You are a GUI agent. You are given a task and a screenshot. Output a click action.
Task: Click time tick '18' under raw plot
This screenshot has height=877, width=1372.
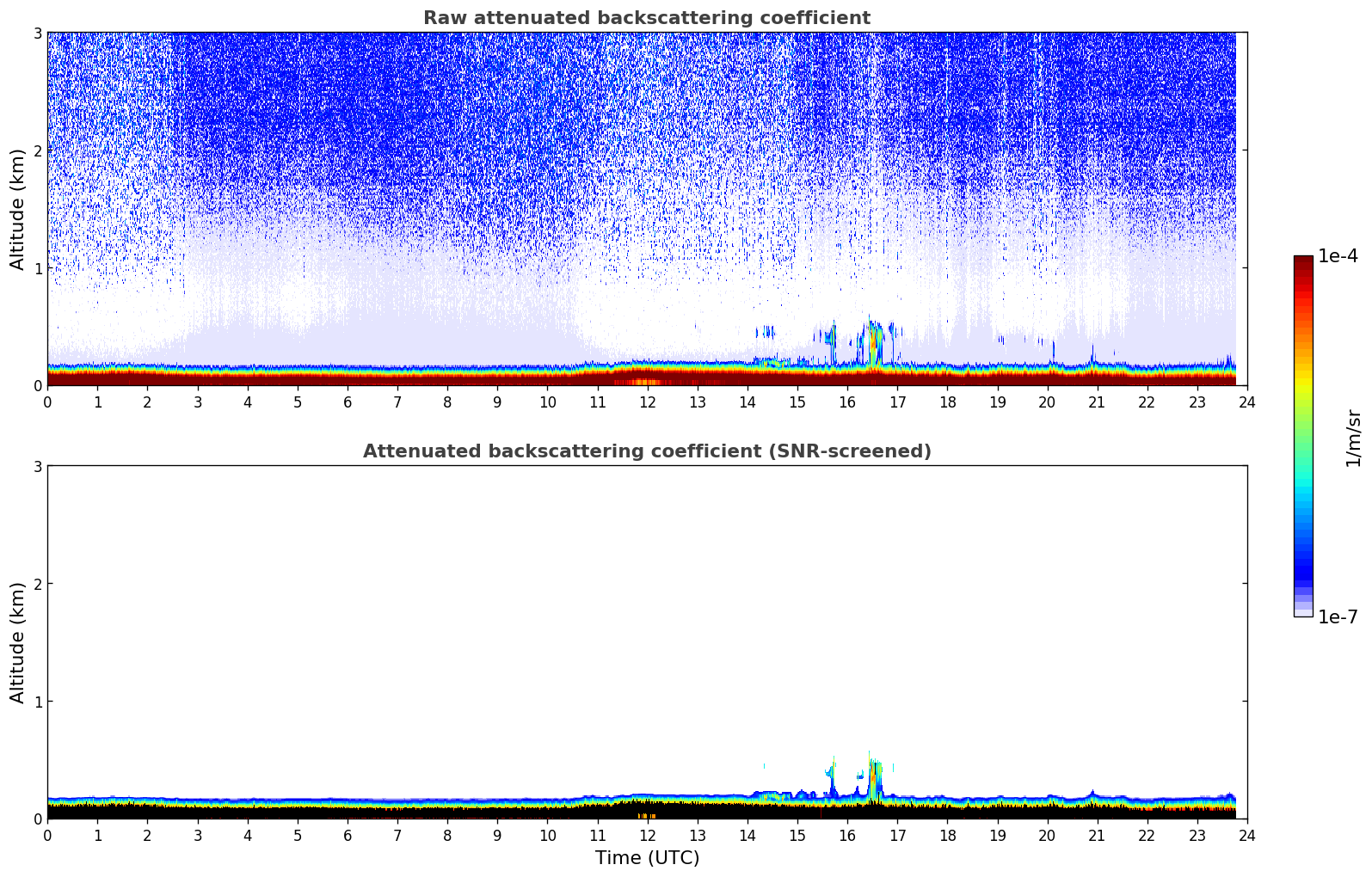coord(947,402)
